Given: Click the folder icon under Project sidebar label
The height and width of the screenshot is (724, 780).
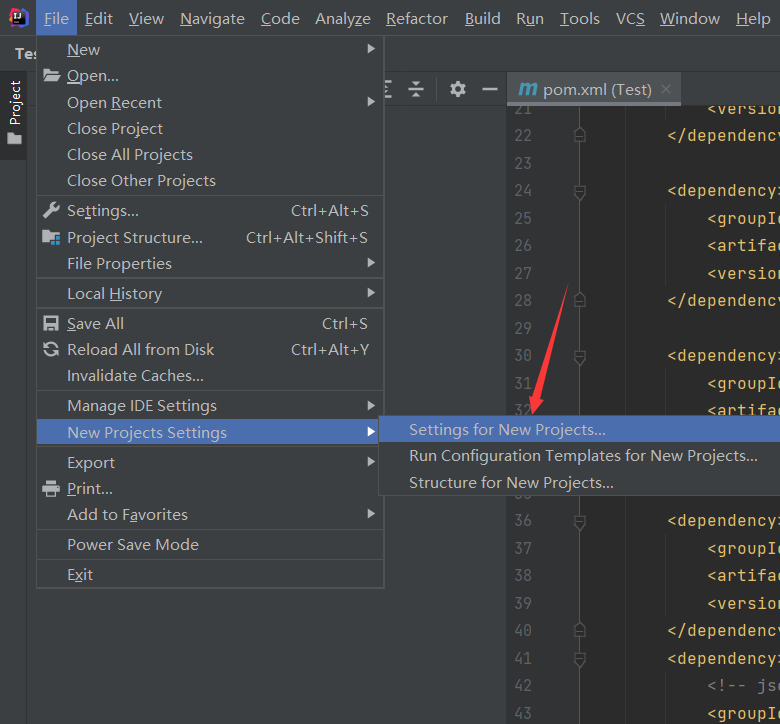Looking at the screenshot, I should [14, 138].
